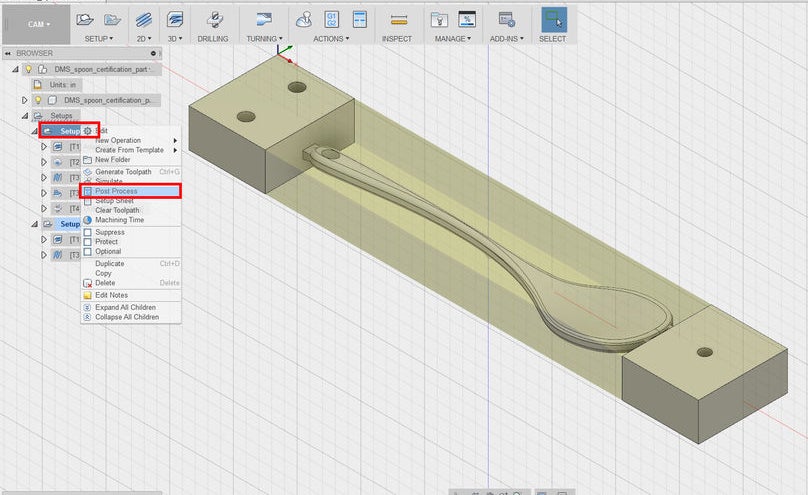Select Delete in context menu

[x=131, y=283]
